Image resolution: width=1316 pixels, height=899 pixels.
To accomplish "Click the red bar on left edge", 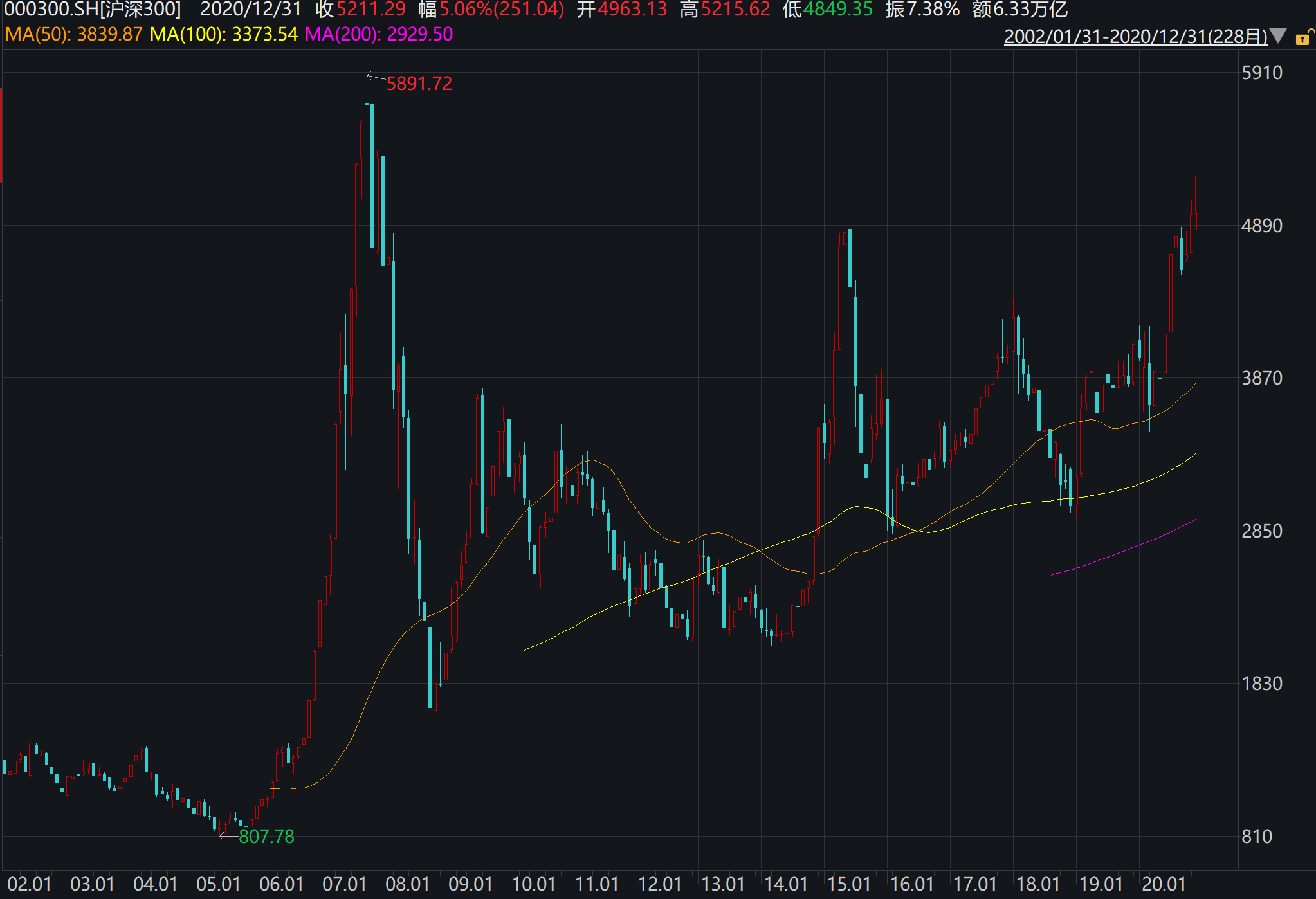I will [x=1, y=135].
